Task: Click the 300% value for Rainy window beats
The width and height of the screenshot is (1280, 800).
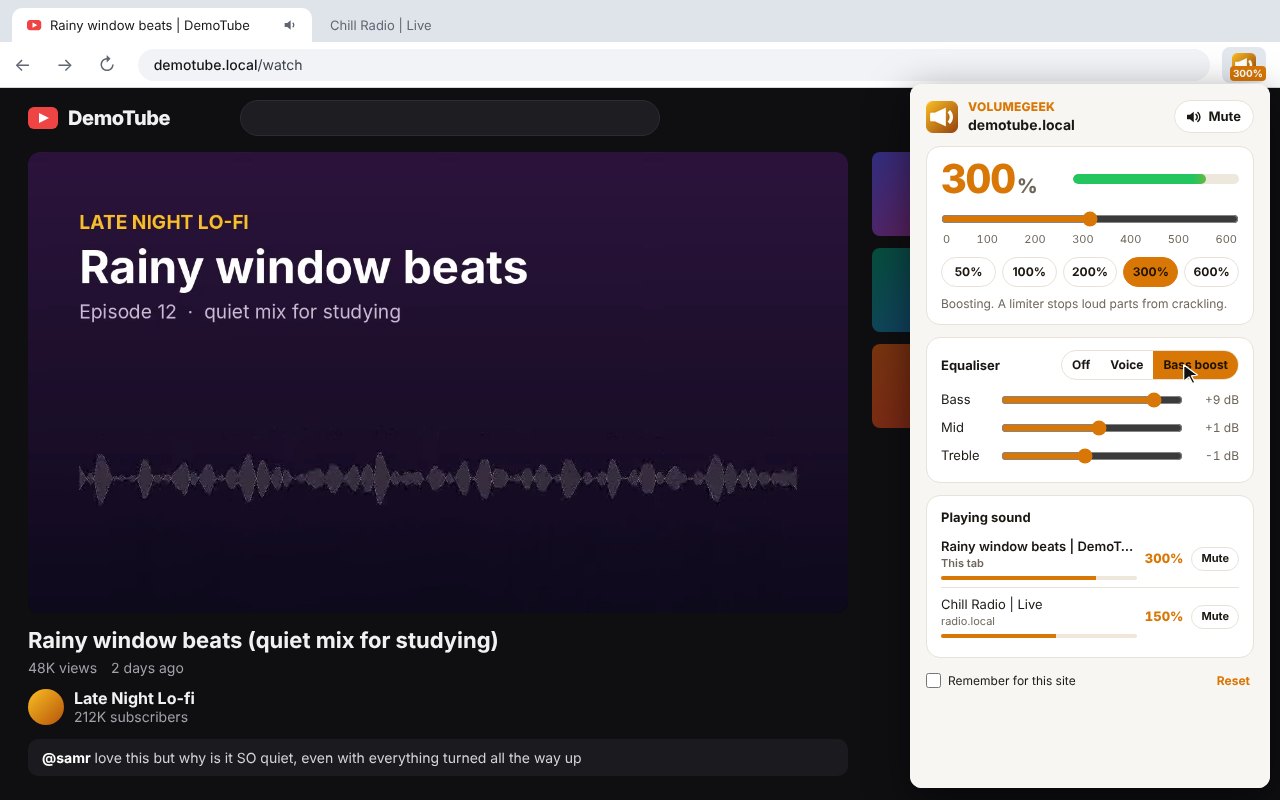Action: pos(1163,559)
